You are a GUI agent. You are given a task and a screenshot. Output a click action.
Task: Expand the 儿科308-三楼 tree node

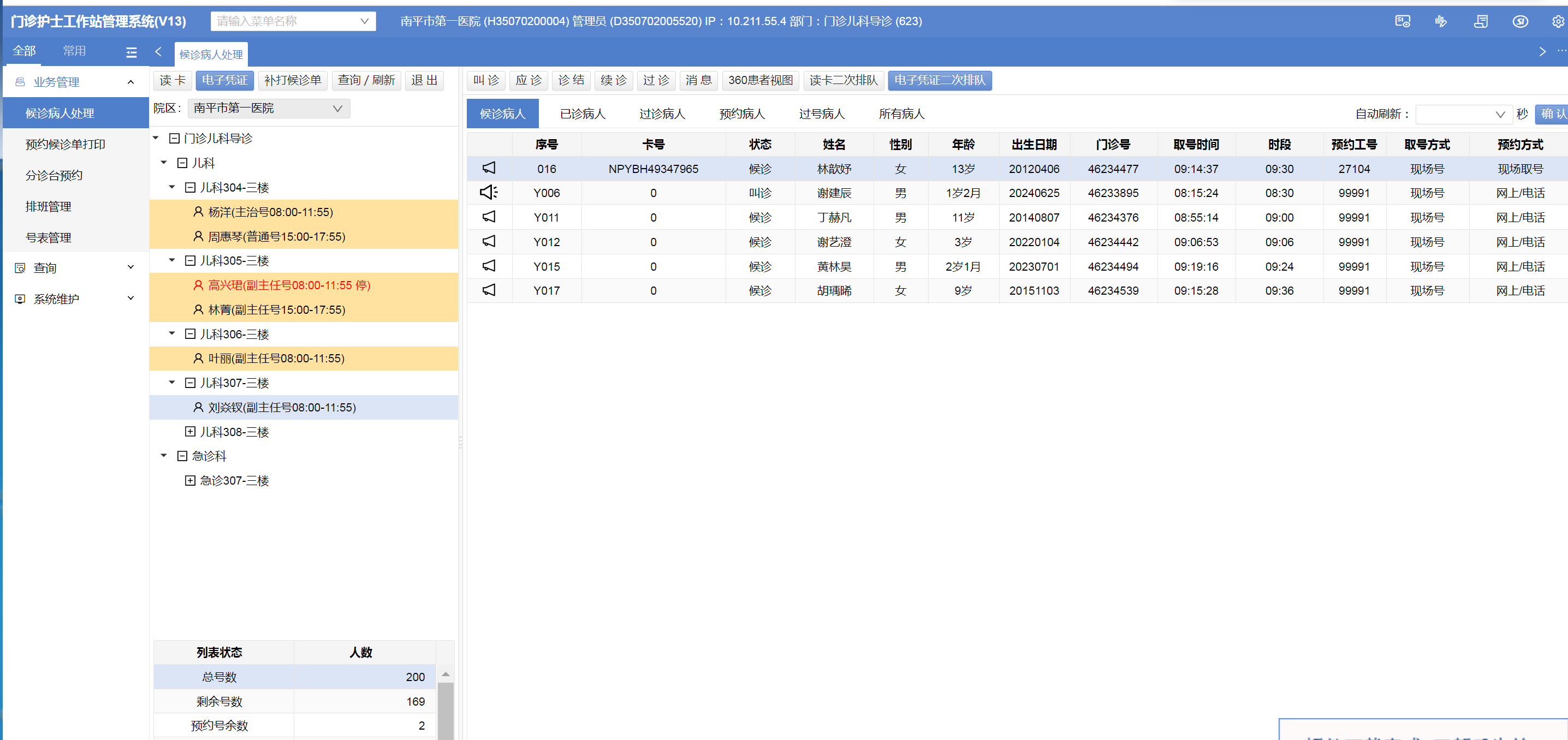(x=190, y=432)
